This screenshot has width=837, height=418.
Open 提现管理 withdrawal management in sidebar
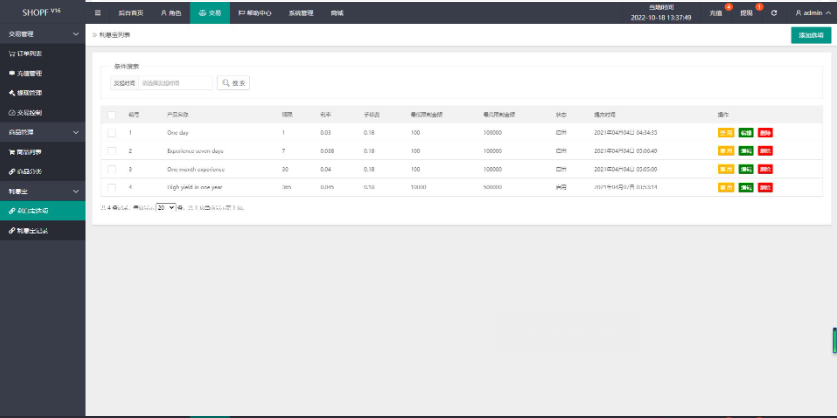click(x=42, y=93)
